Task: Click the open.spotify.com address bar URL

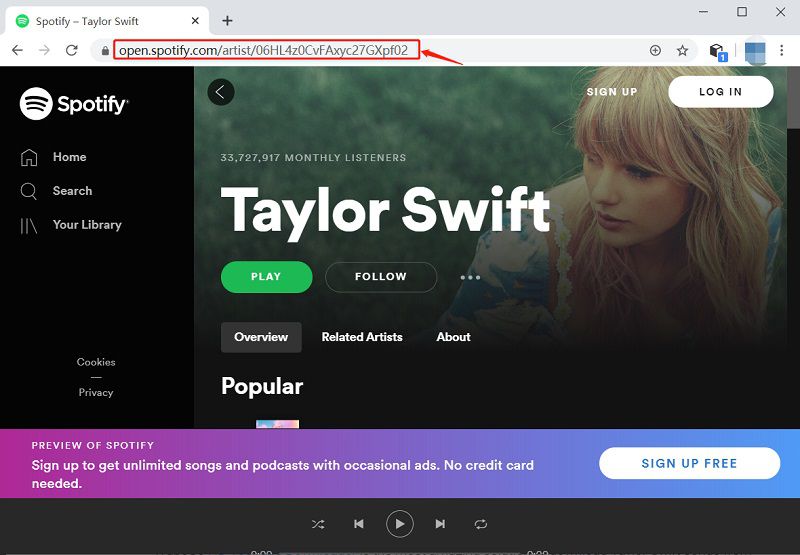Action: (x=264, y=50)
